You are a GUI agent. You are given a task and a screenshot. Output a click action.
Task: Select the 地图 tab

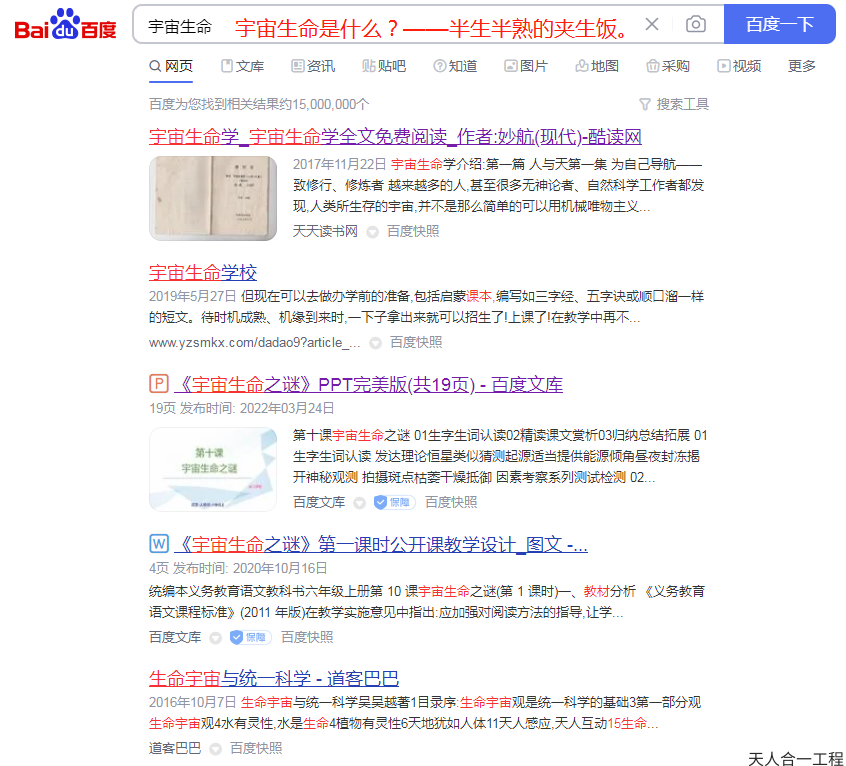click(x=597, y=66)
